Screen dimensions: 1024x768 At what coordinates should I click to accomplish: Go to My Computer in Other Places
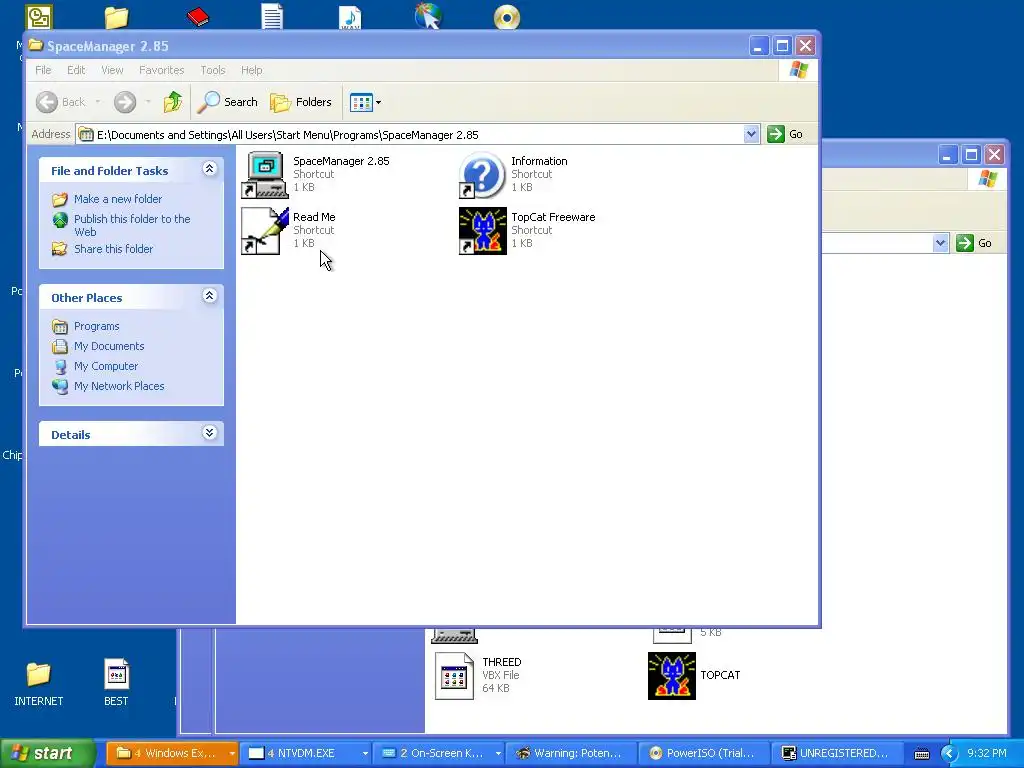[106, 366]
